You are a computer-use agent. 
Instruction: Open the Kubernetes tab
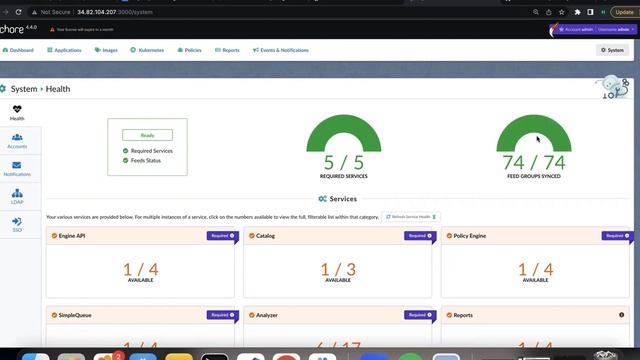tap(147, 50)
